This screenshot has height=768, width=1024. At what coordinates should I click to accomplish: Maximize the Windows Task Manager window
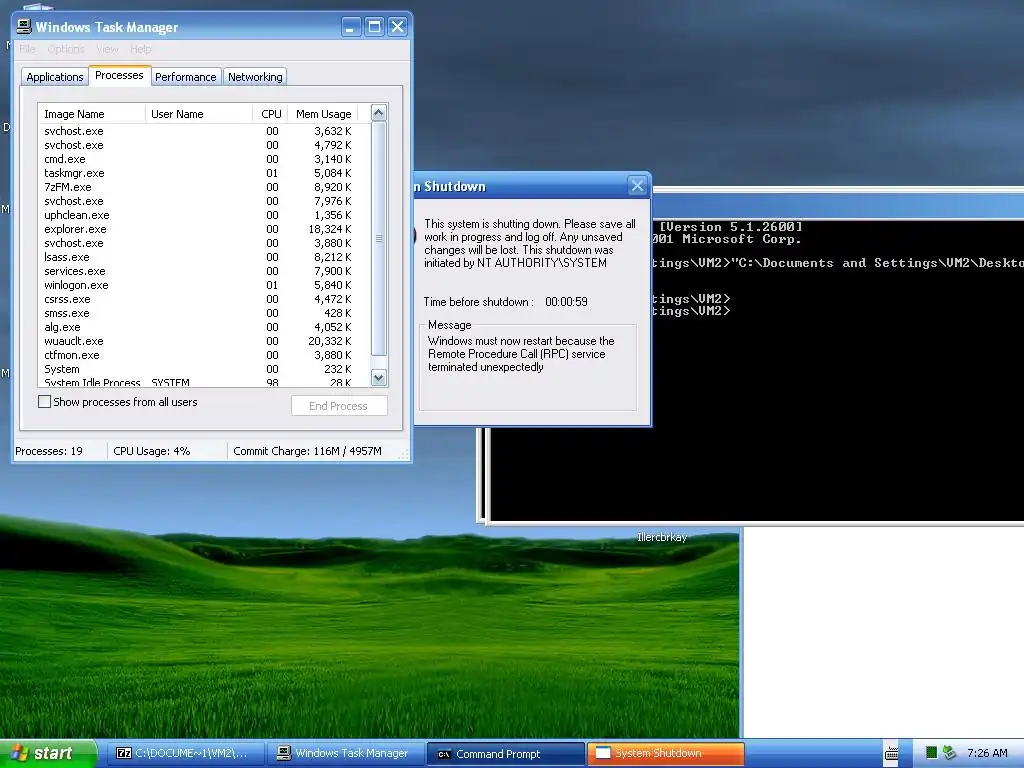[x=374, y=27]
